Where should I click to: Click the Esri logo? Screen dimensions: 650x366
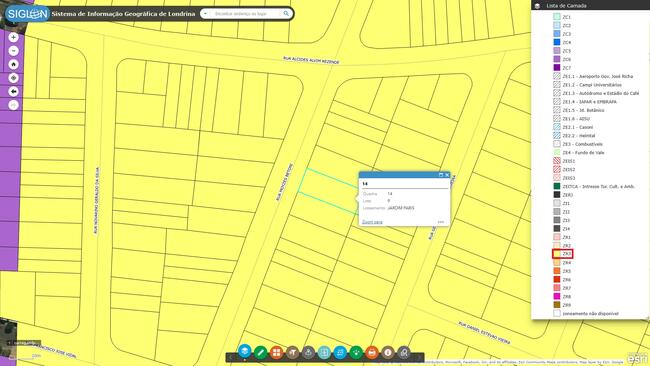click(x=637, y=359)
